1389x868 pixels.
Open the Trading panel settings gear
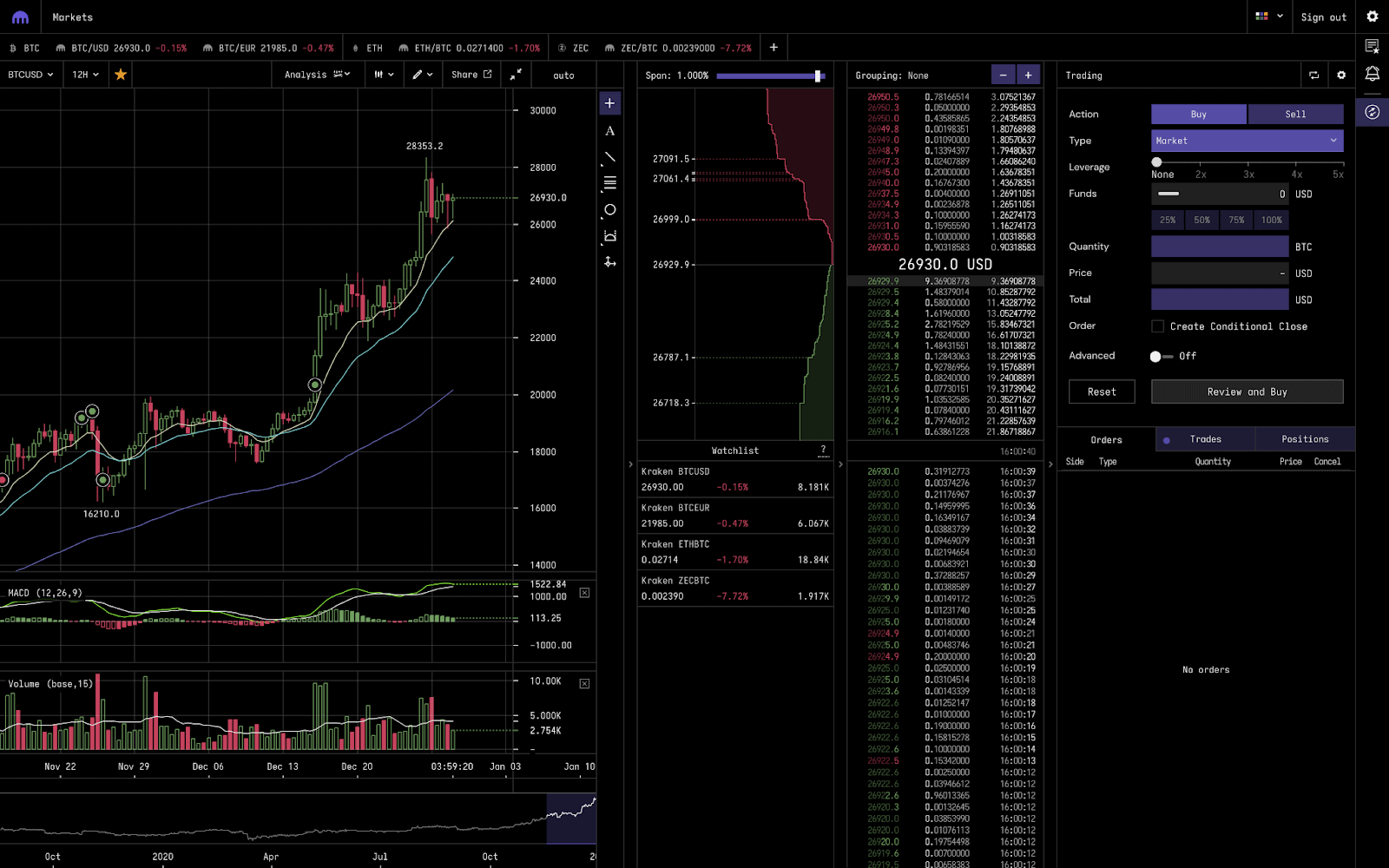[x=1340, y=76]
